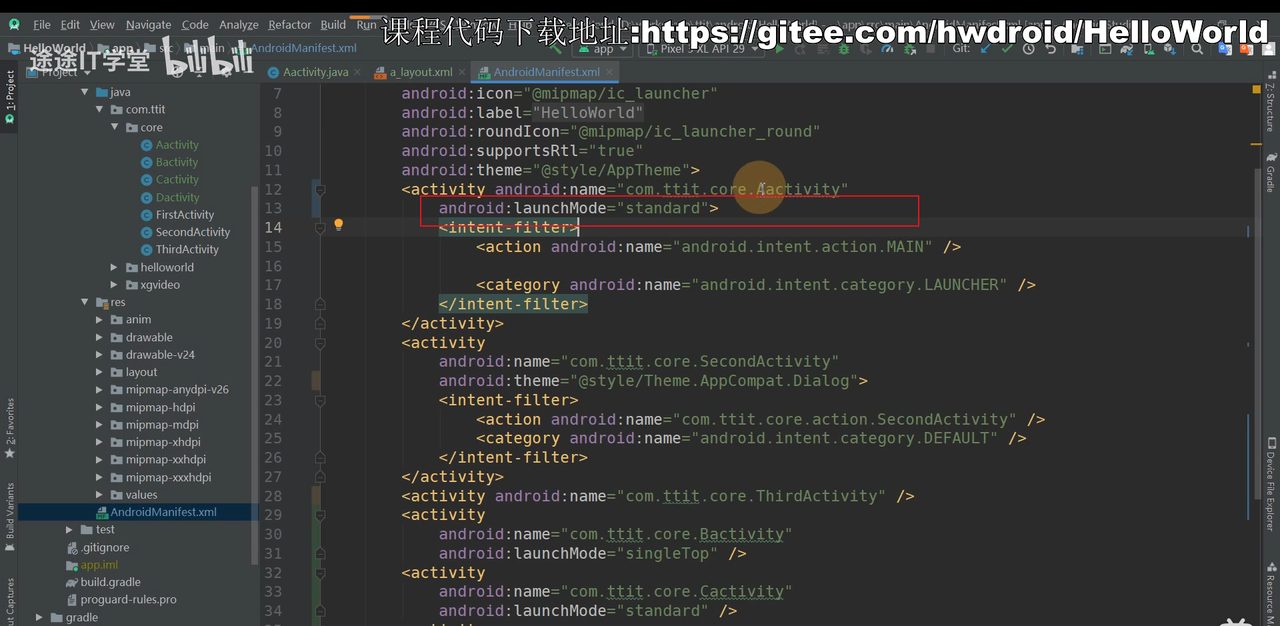Open the Gradle side panel
Screen dimensions: 1280x626
[x=1270, y=172]
